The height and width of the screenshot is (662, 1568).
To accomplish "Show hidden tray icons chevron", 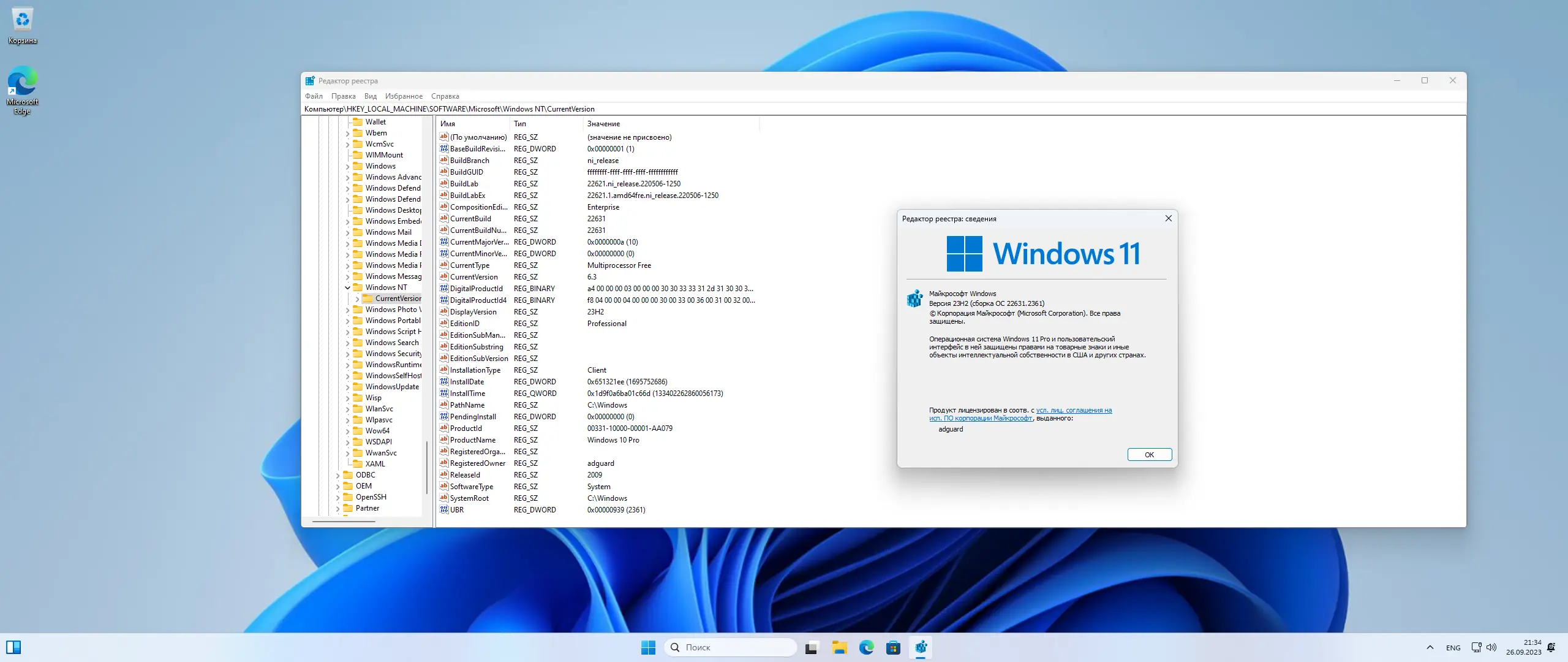I will pos(1430,647).
